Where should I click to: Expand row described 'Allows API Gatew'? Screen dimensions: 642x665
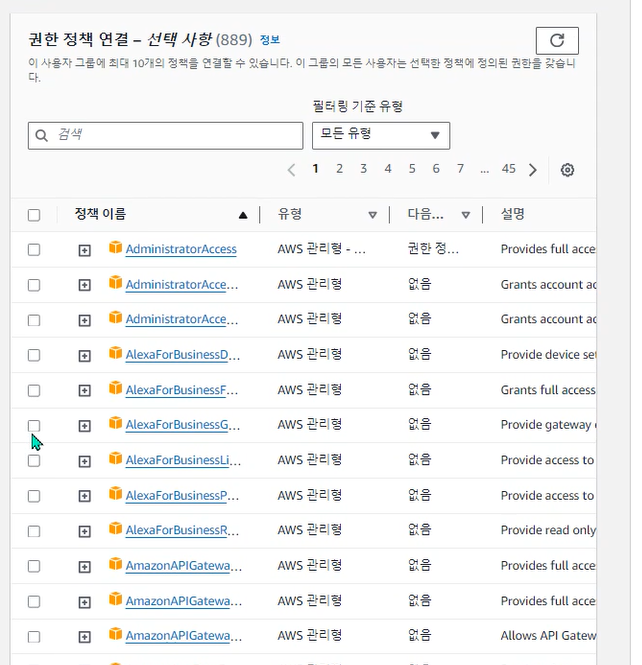tap(84, 637)
